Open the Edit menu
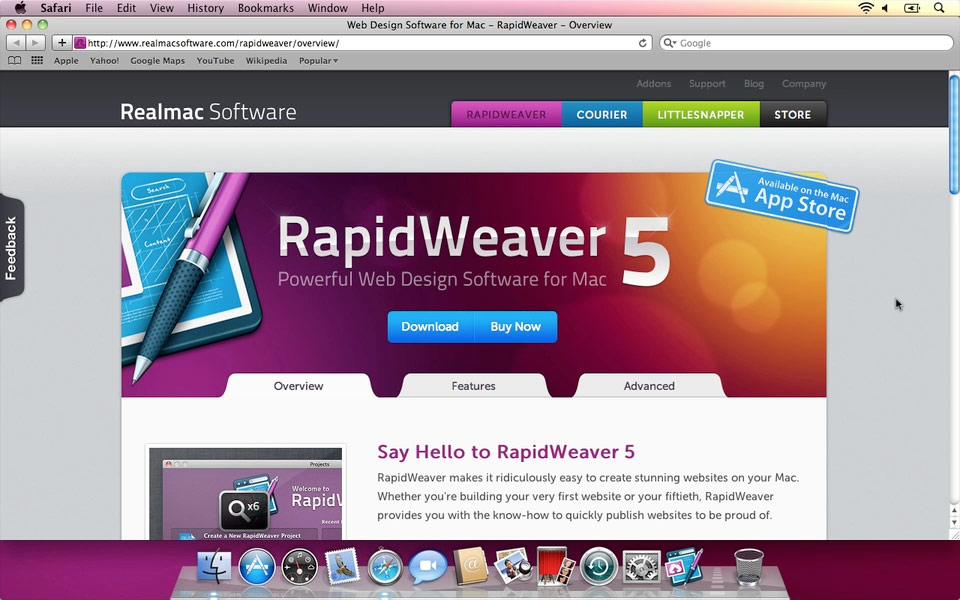The image size is (960, 600). point(126,8)
